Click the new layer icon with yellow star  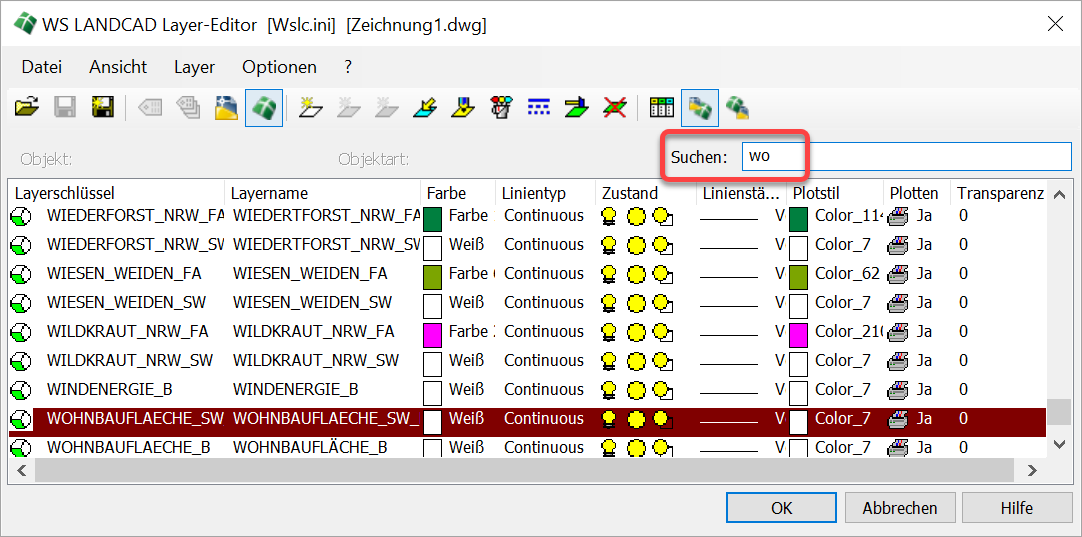pyautogui.click(x=310, y=107)
